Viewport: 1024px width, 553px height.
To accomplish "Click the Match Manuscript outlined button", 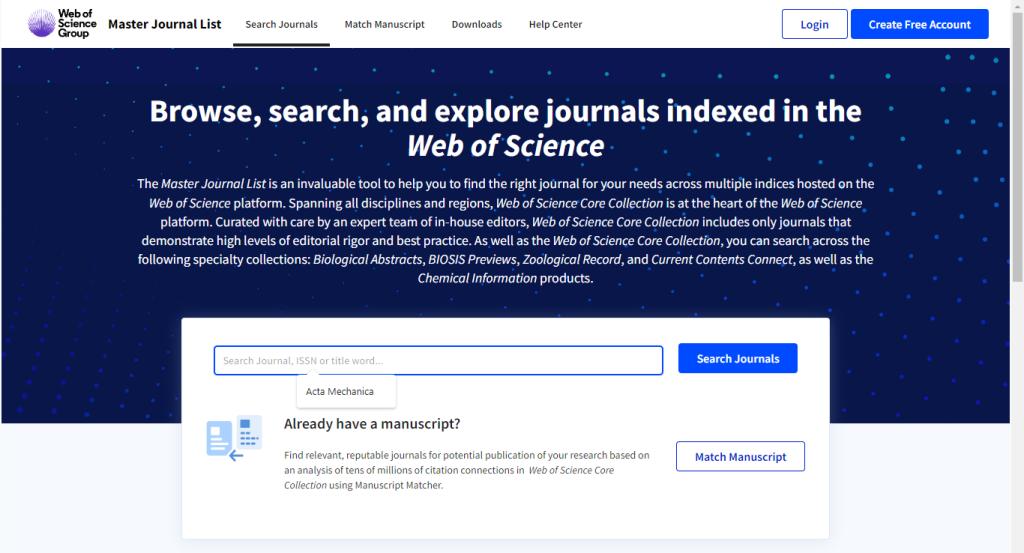I will pos(740,456).
